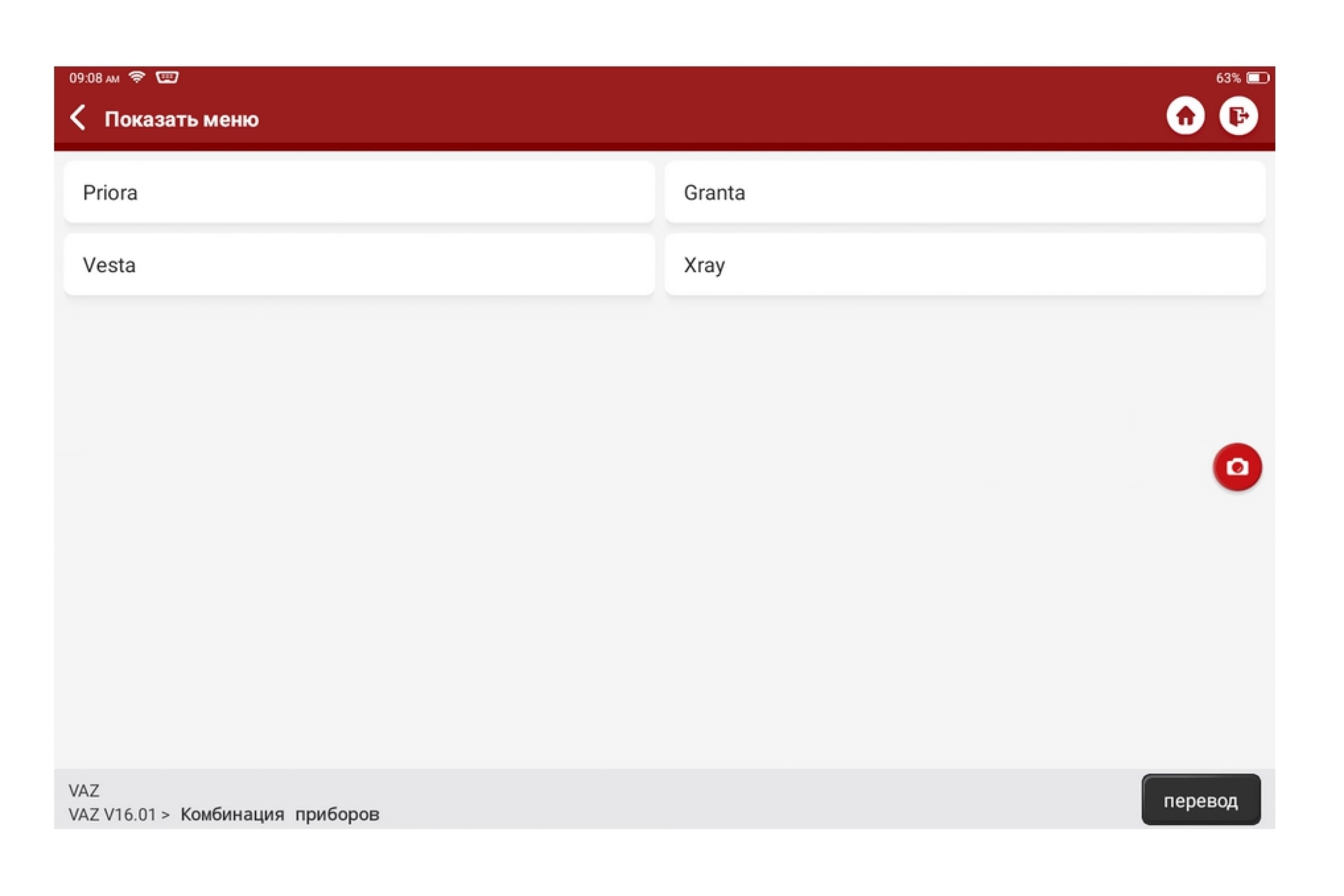Take a screenshot with the red camera button
This screenshot has width=1344, height=896.
tap(1237, 467)
